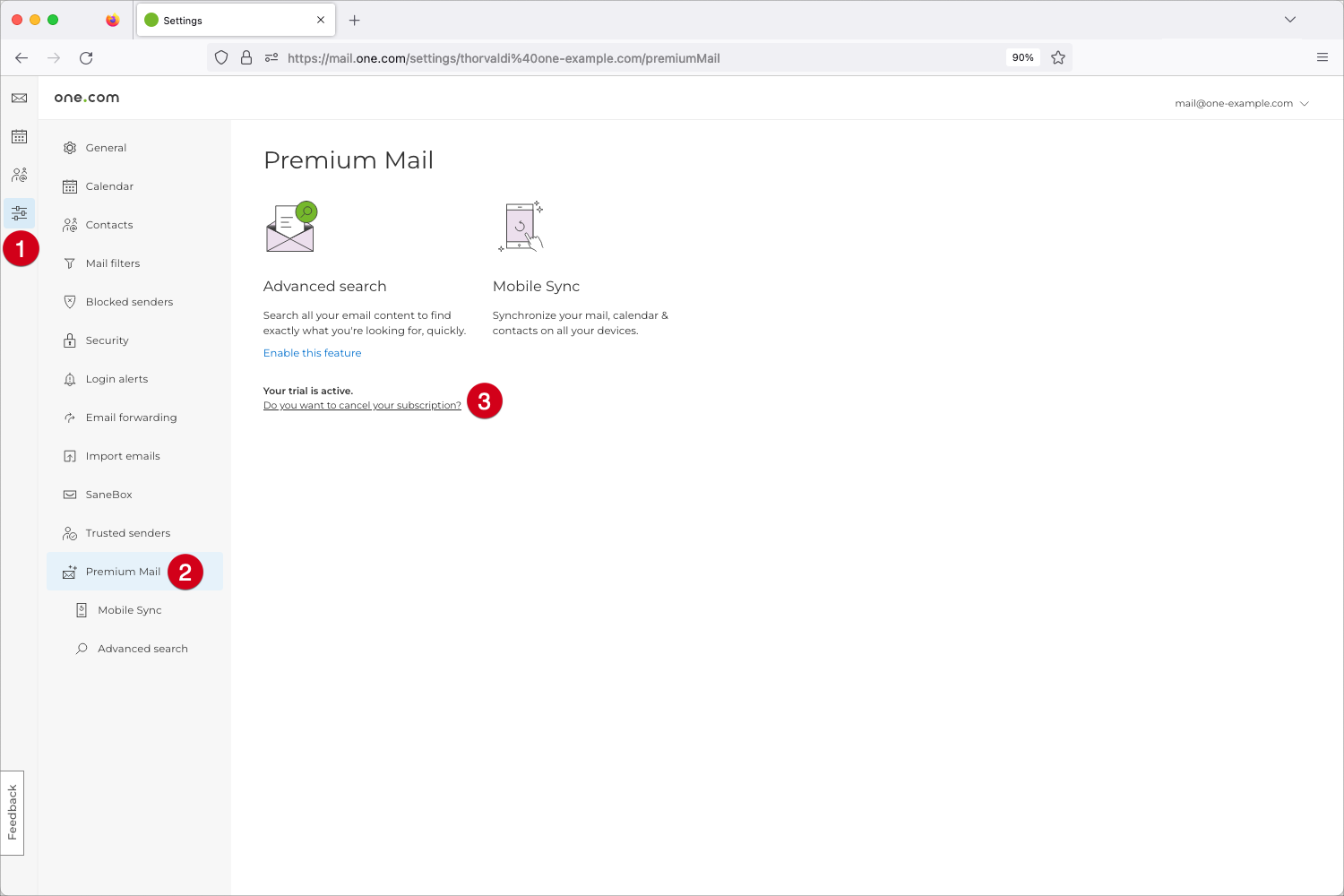Open the Feedback tab on the left edge
This screenshot has height=896, width=1344.
pos(13,813)
